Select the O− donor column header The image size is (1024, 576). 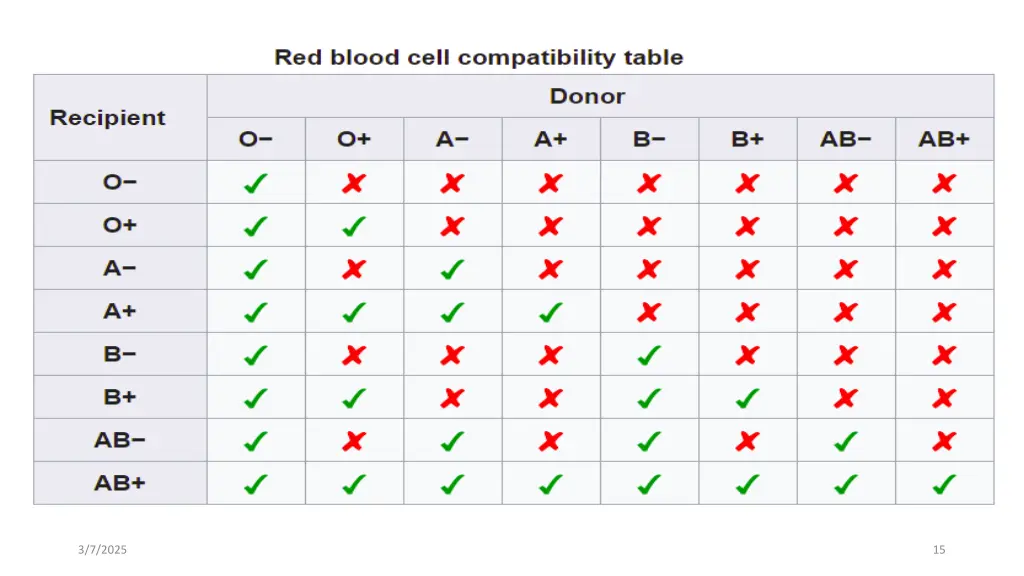tap(256, 139)
